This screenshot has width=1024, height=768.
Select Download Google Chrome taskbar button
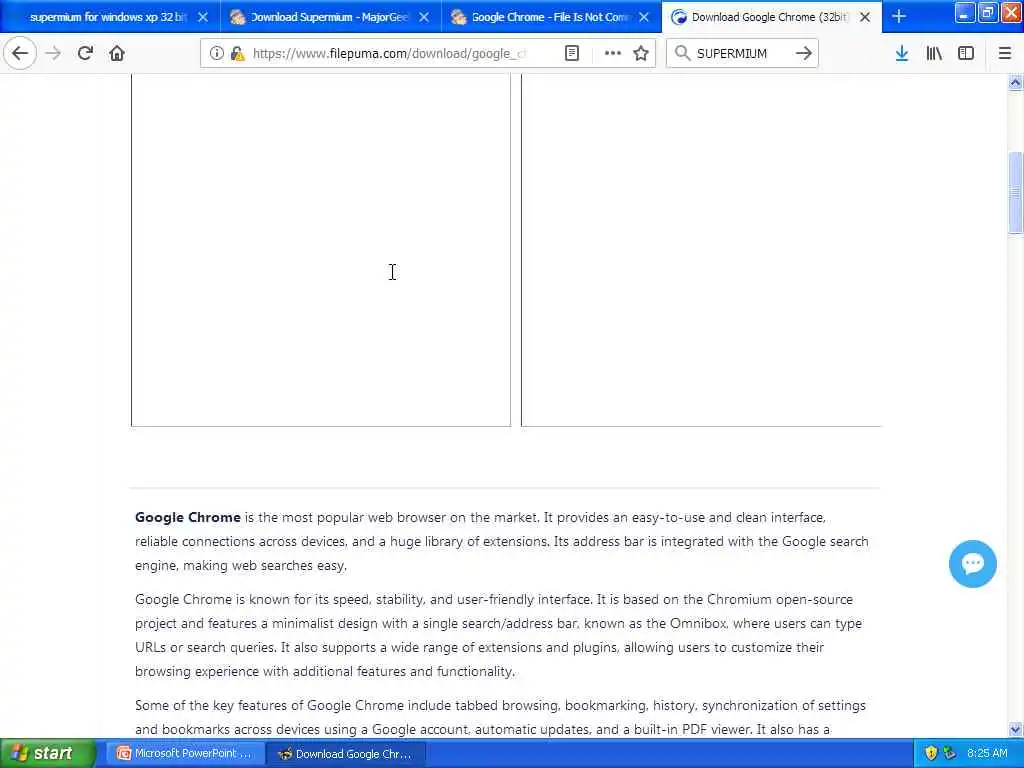click(347, 754)
